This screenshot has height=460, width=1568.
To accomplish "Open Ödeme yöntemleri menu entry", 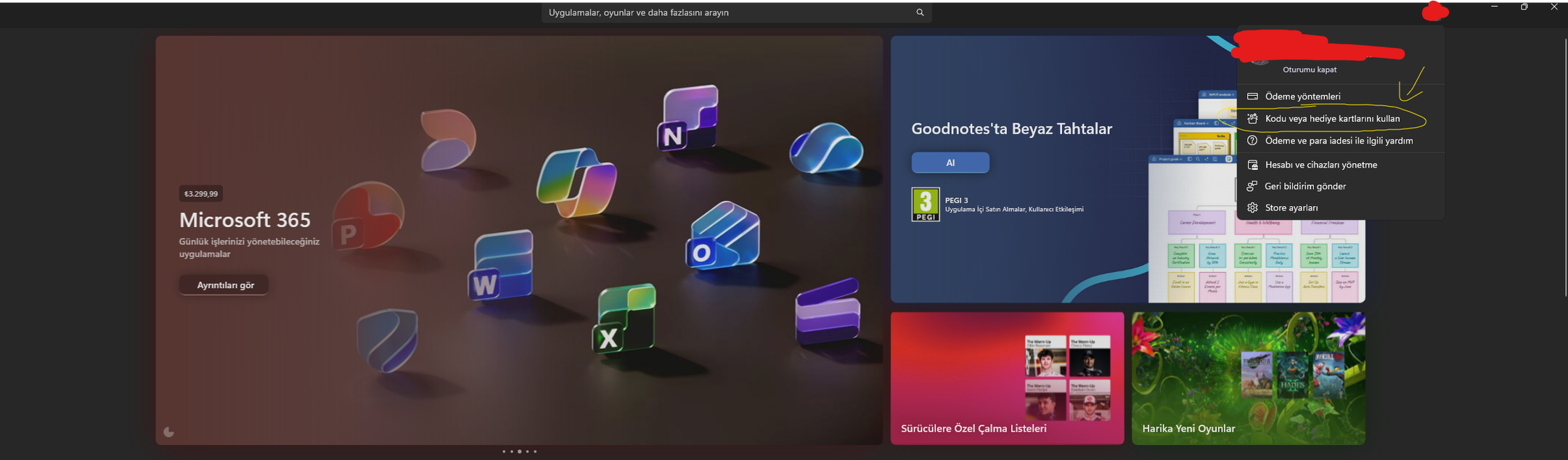I will coord(1340,96).
